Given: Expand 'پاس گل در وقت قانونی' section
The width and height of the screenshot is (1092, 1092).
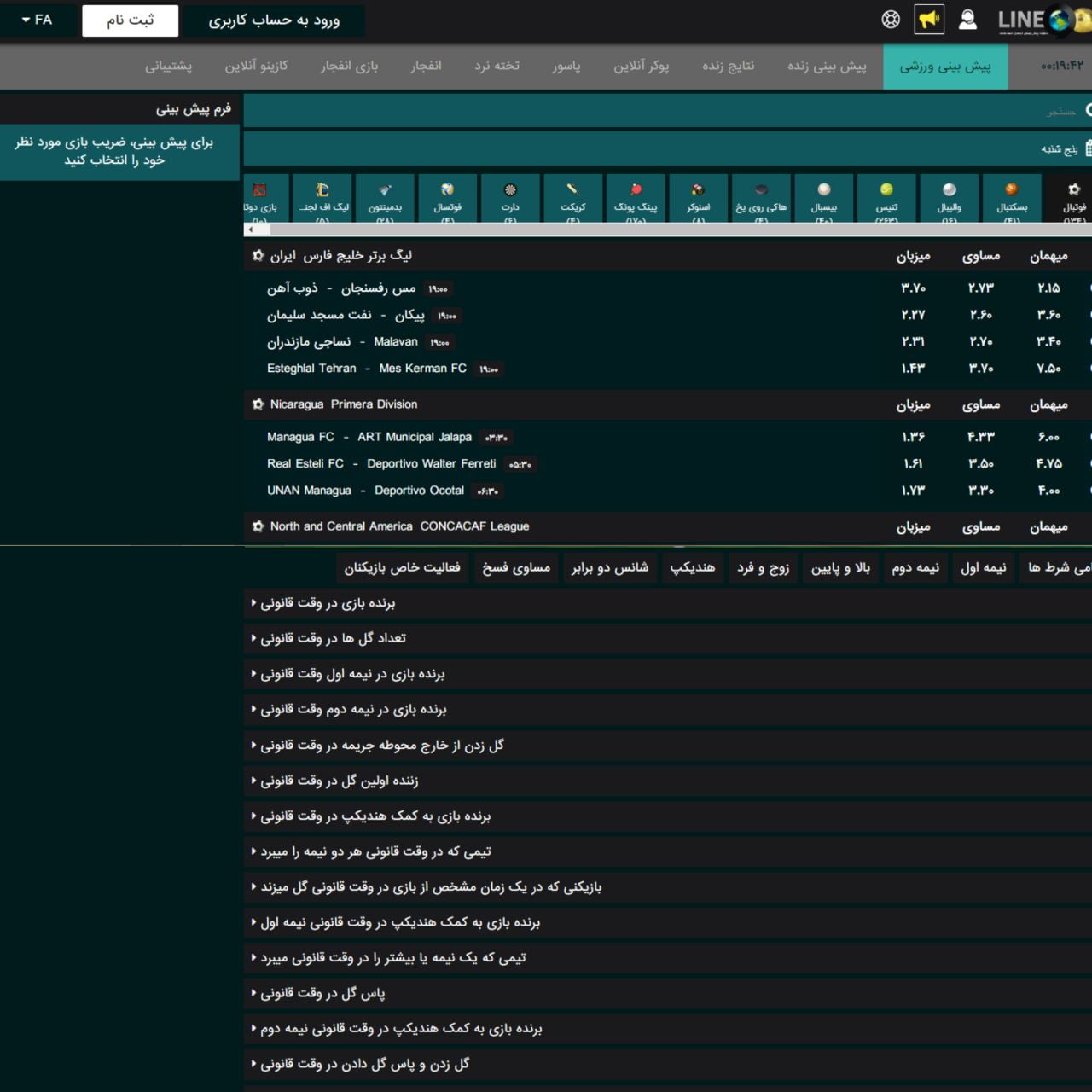Looking at the screenshot, I should pyautogui.click(x=322, y=993).
